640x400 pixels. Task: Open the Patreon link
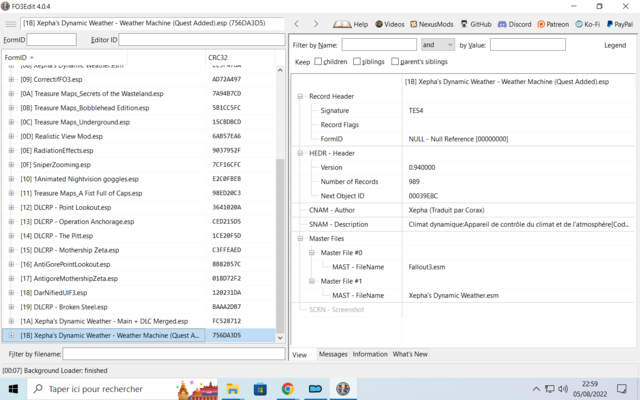(x=553, y=24)
